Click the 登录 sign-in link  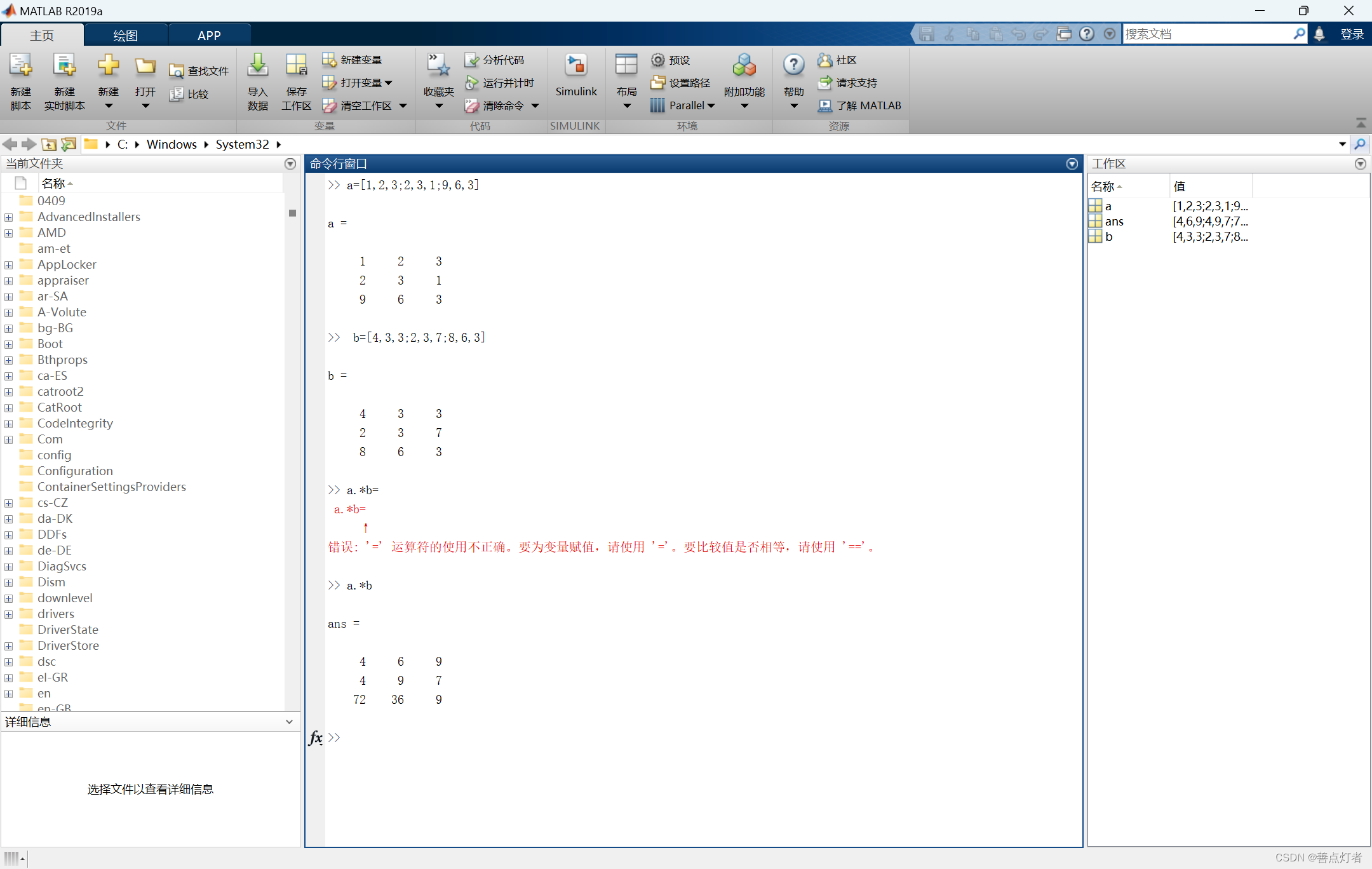[x=1351, y=34]
